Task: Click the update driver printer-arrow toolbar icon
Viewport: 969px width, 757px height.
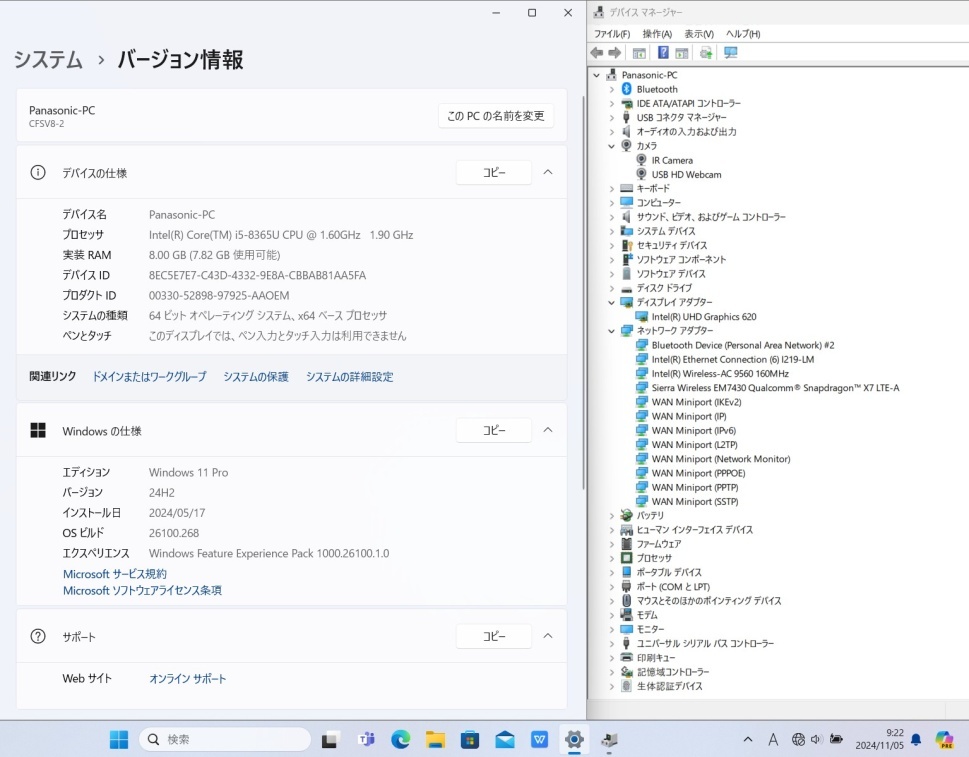Action: point(706,53)
